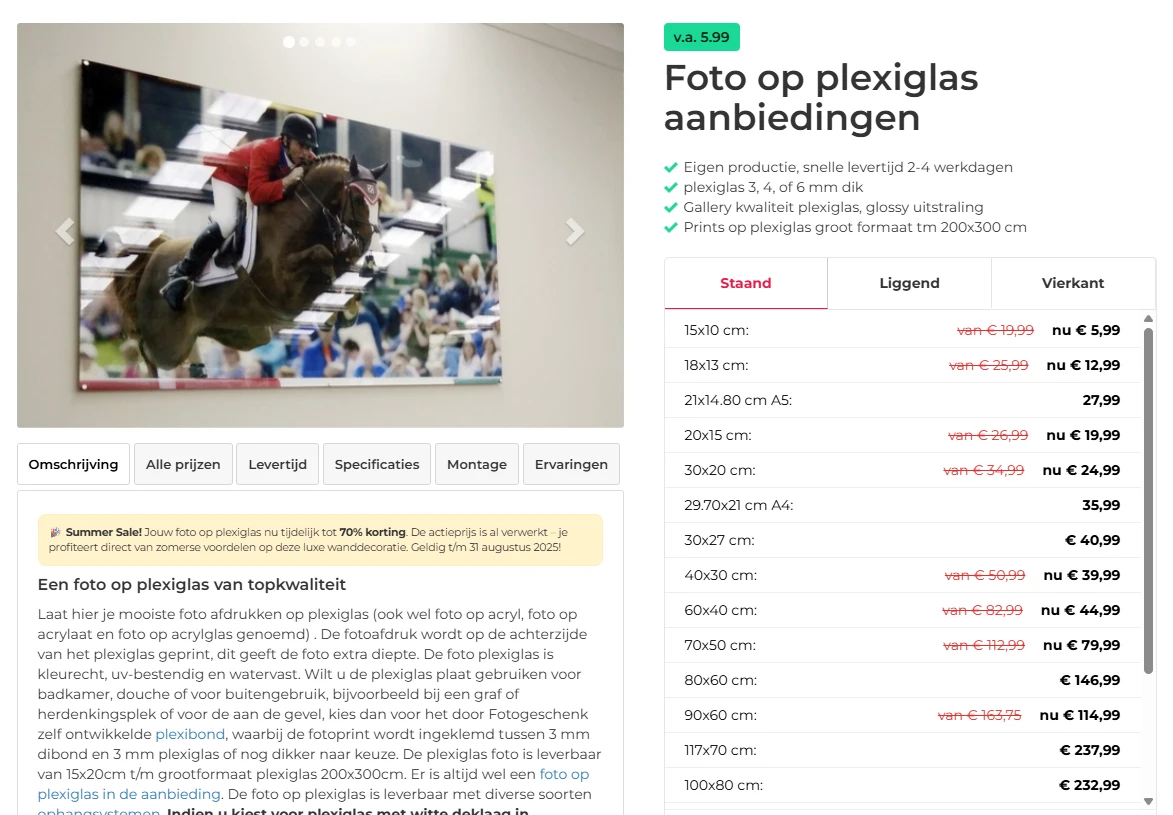View the Ervaringen reviews tab

click(572, 464)
